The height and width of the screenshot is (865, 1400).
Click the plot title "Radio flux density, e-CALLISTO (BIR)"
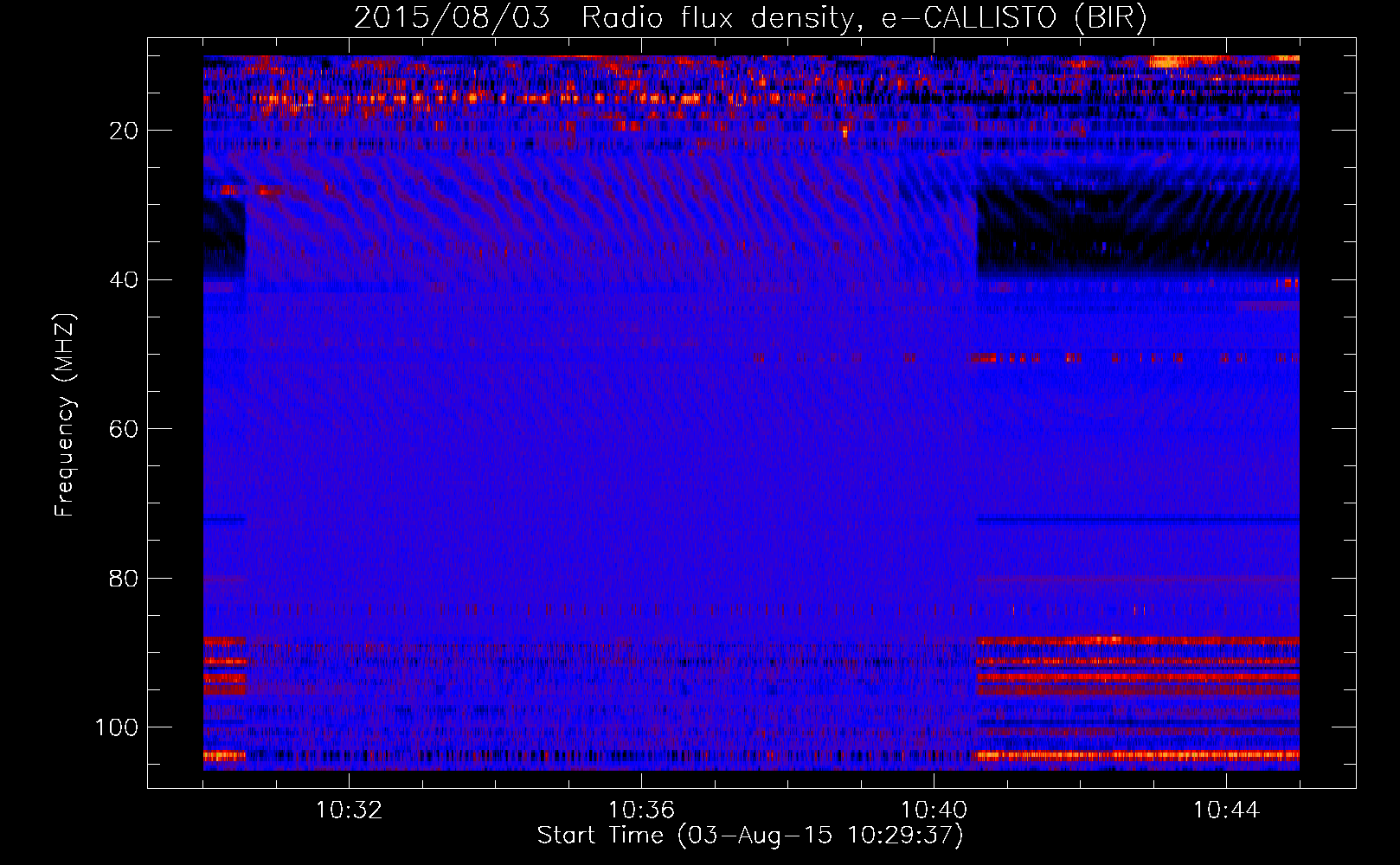(864, 18)
